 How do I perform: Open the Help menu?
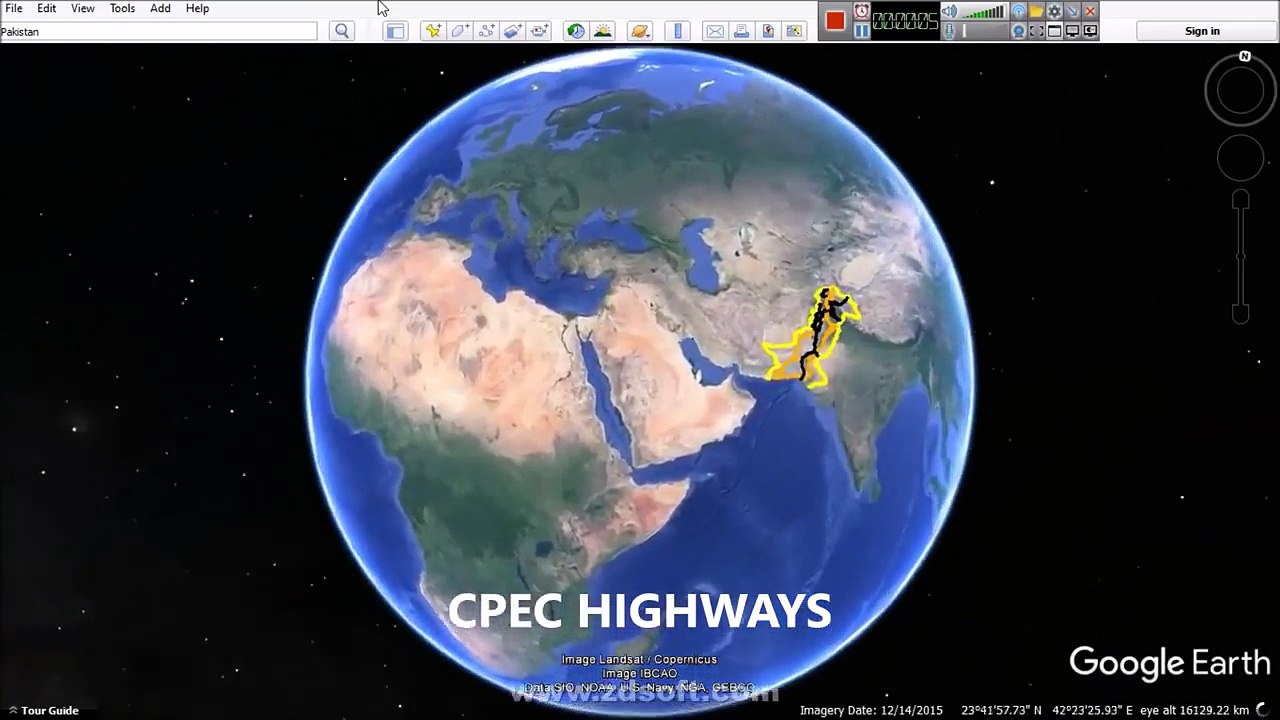pyautogui.click(x=197, y=8)
